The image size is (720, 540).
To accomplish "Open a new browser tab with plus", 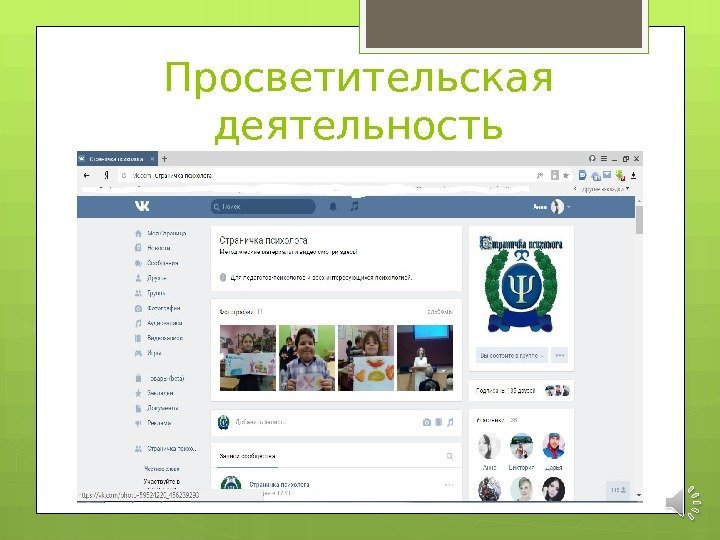I will 164,159.
